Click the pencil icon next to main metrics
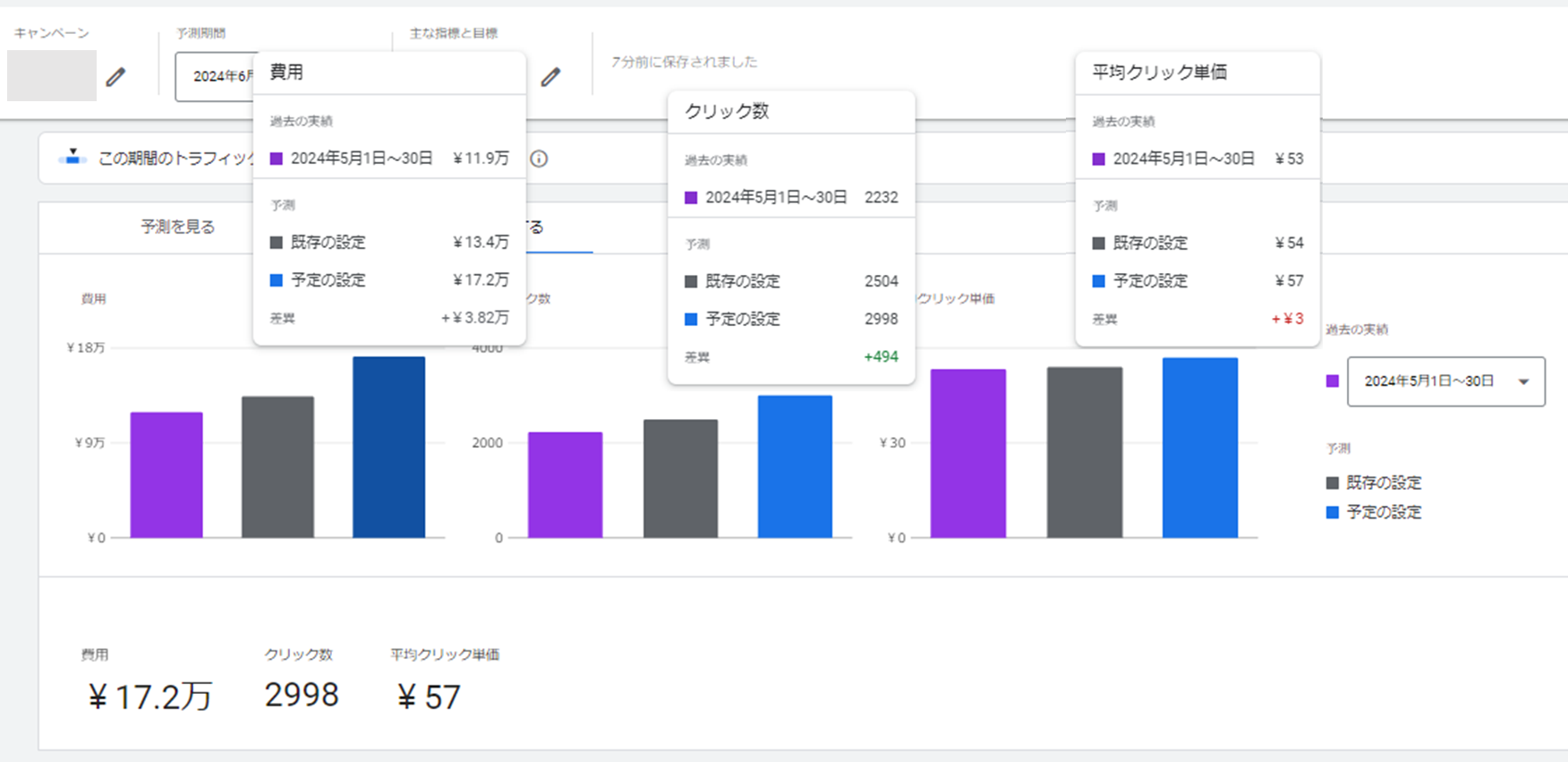 coord(550,77)
